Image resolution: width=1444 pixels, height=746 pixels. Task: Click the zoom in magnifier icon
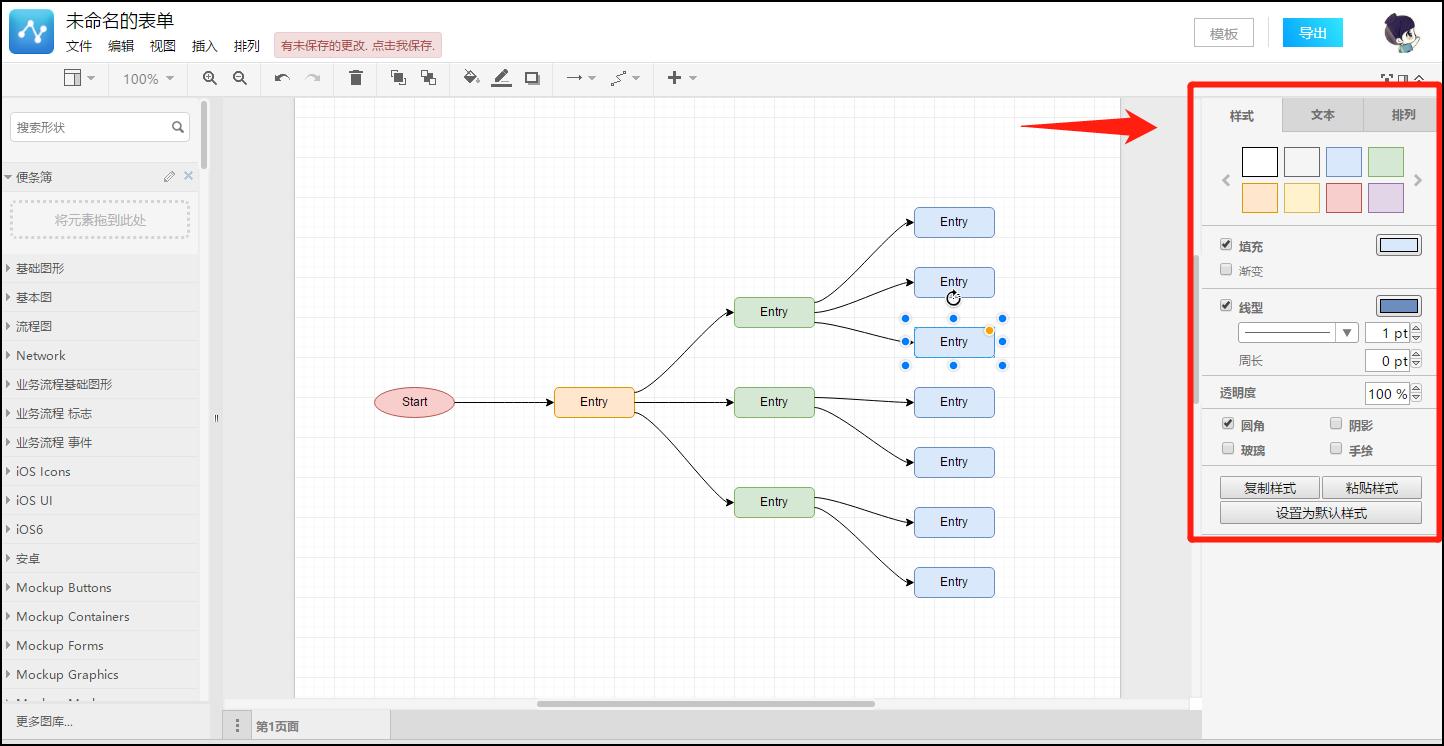(x=209, y=78)
